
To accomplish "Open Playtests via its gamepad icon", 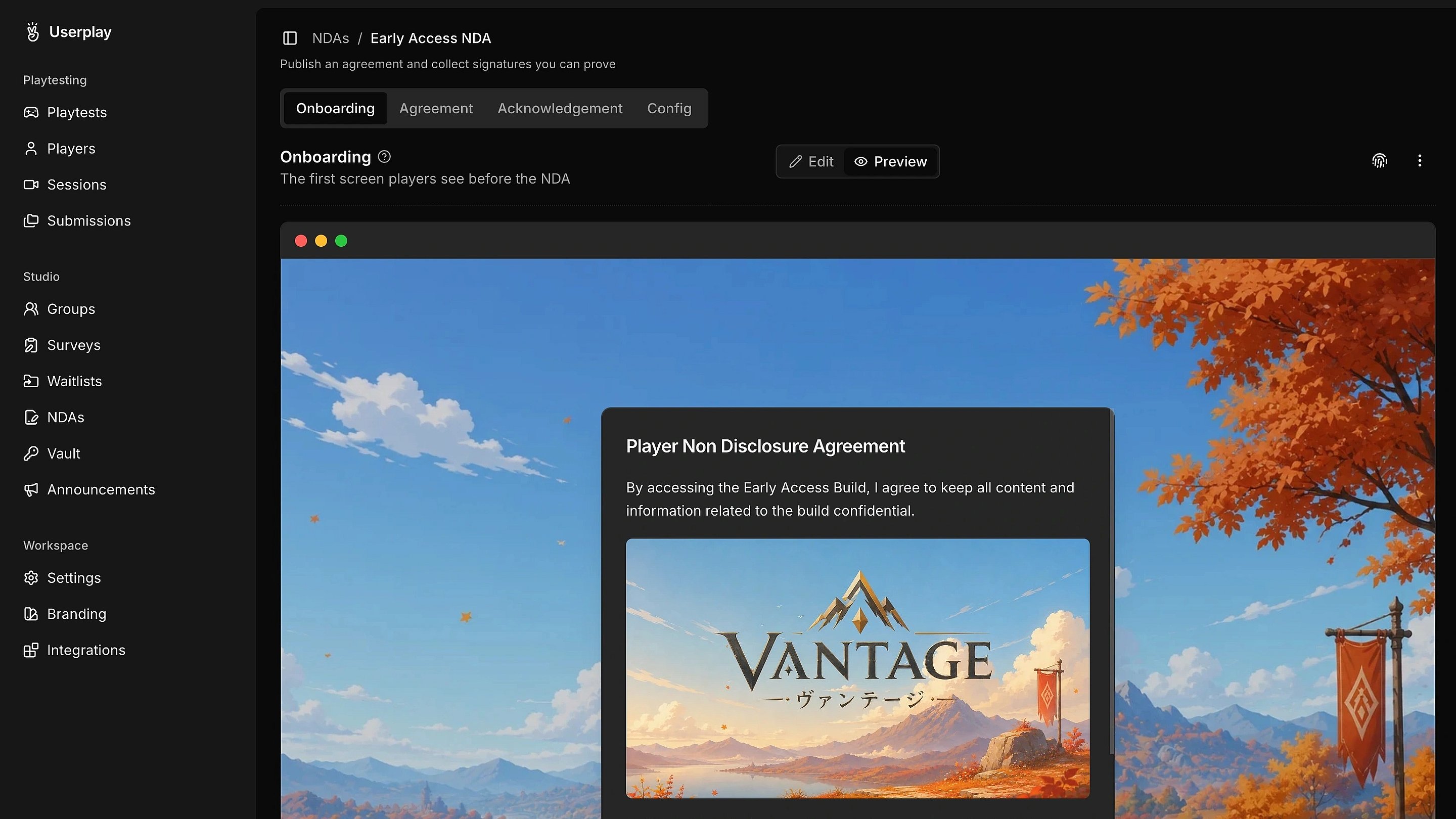I will (31, 112).
